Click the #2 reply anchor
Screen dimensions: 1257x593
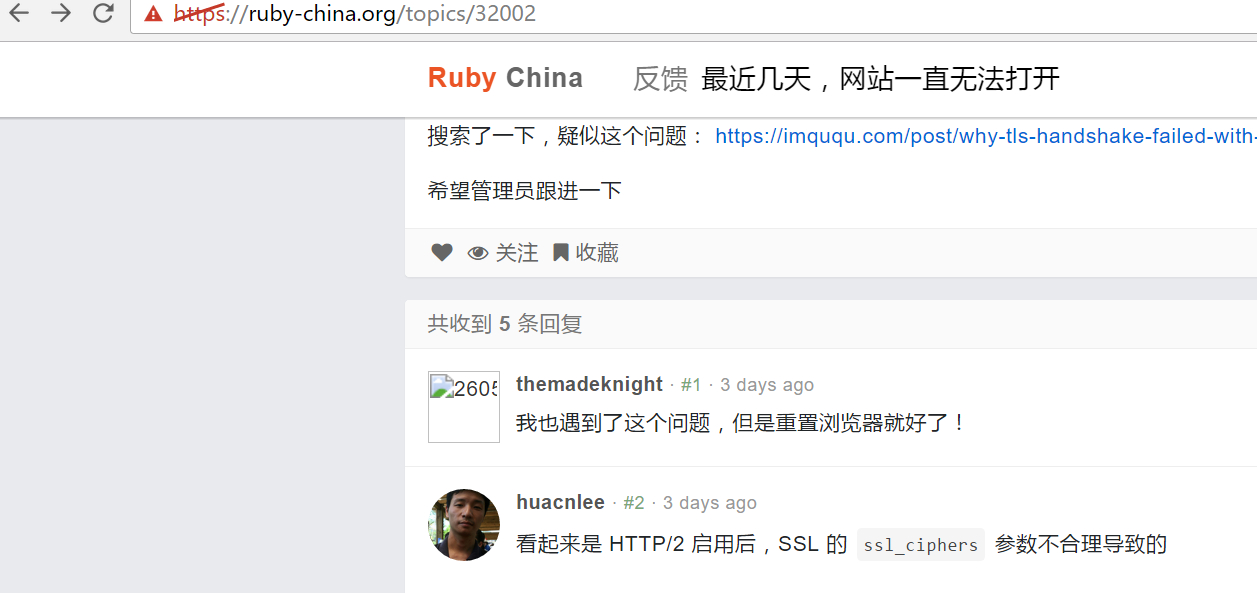pos(634,503)
